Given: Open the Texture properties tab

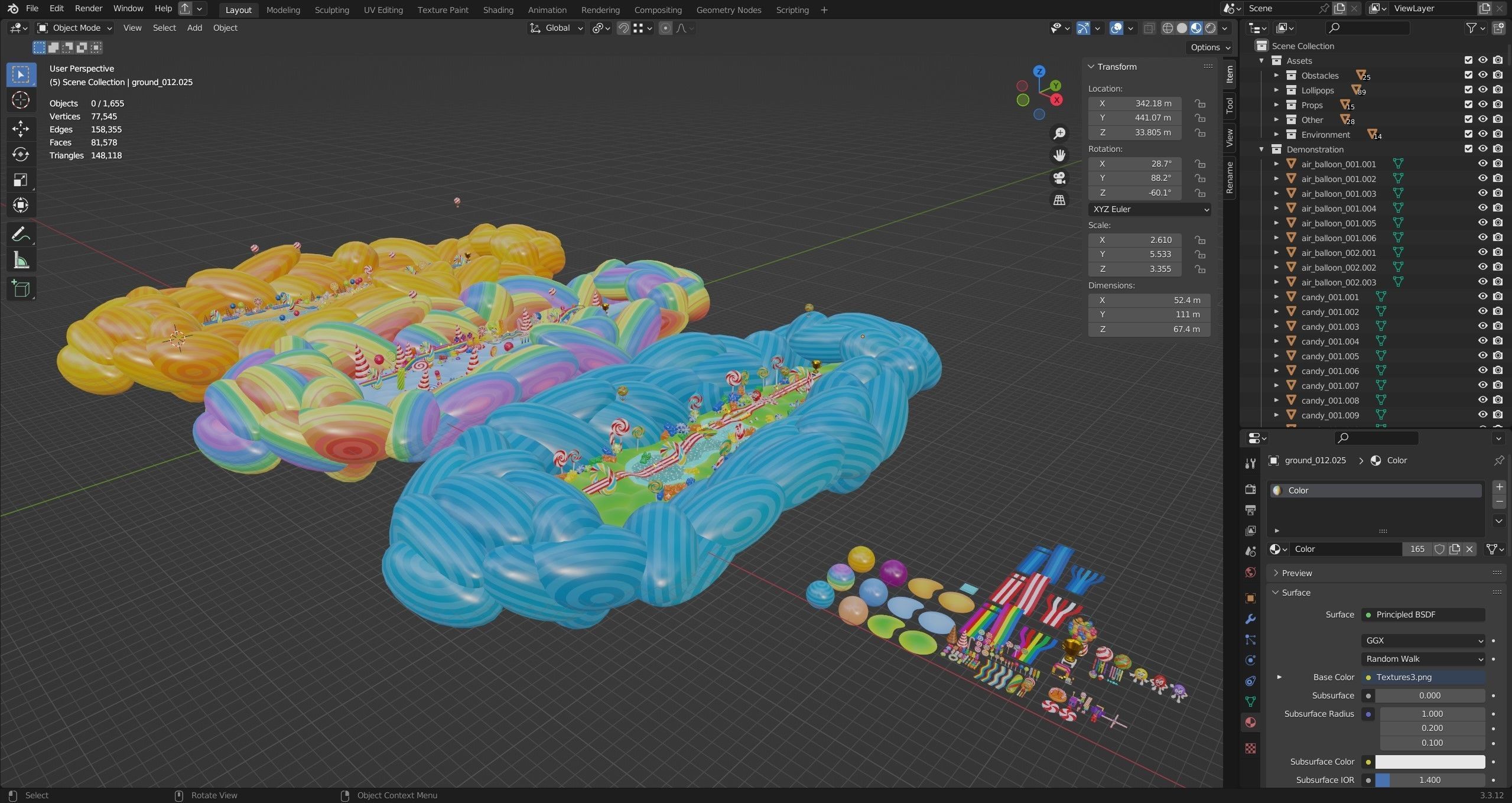Looking at the screenshot, I should (1250, 748).
